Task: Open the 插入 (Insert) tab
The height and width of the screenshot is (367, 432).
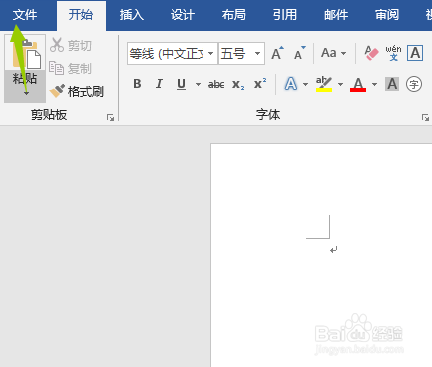Action: click(x=132, y=15)
